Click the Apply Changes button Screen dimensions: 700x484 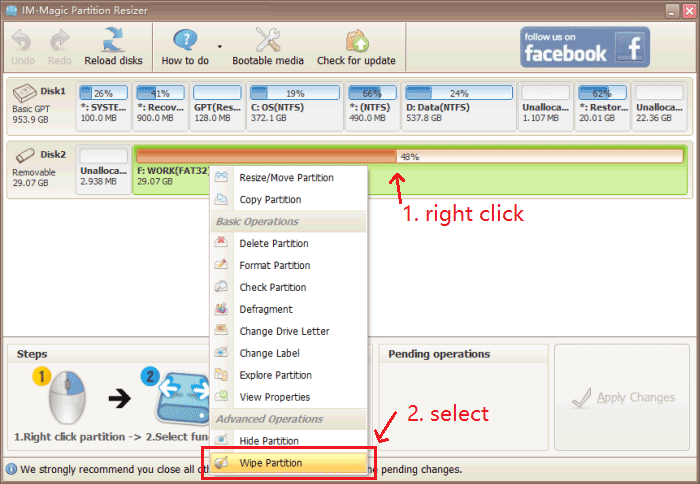coord(622,397)
